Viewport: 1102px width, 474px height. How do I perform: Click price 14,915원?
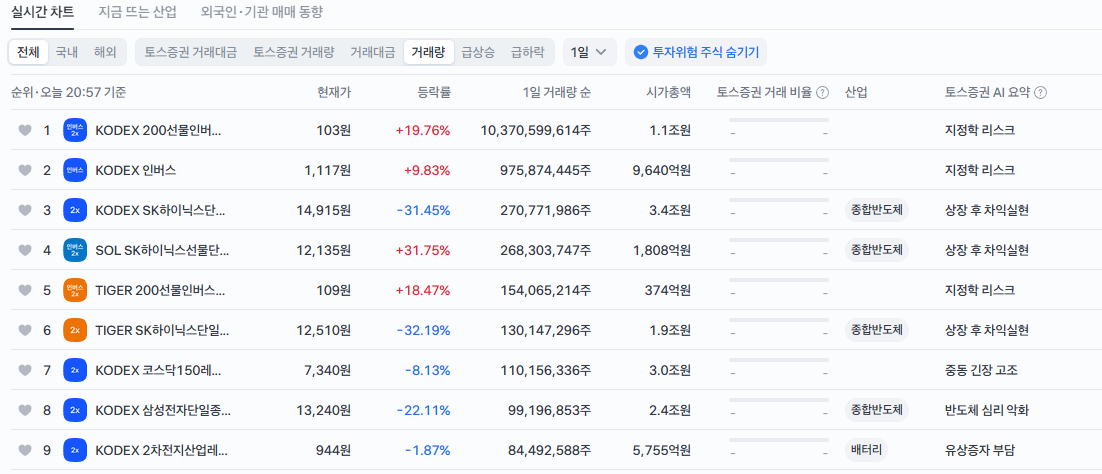coord(322,210)
